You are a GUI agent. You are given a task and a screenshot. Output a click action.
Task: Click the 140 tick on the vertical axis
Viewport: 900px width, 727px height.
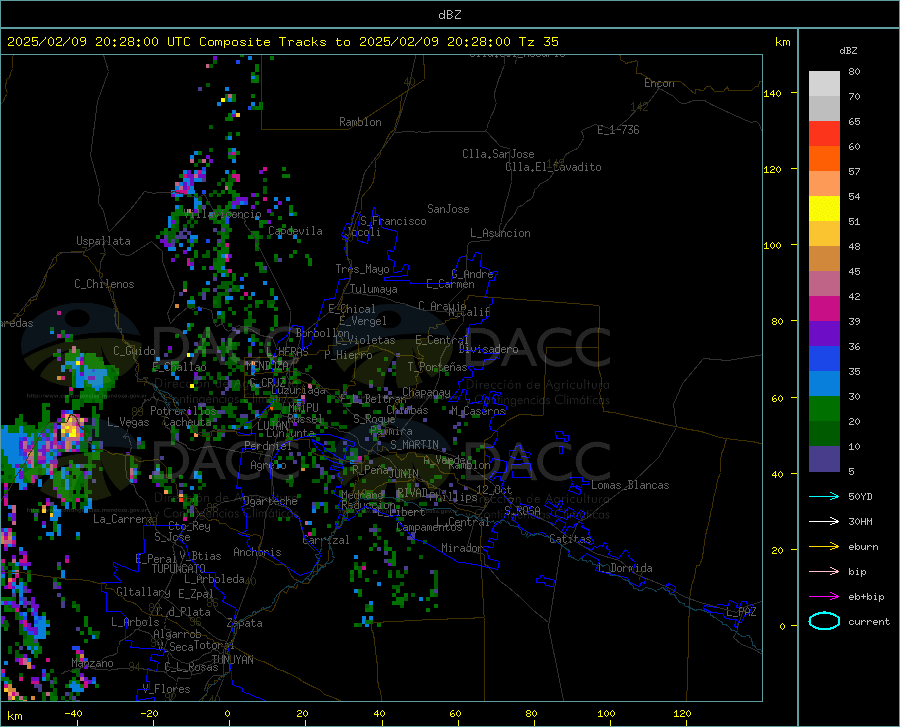(x=772, y=93)
